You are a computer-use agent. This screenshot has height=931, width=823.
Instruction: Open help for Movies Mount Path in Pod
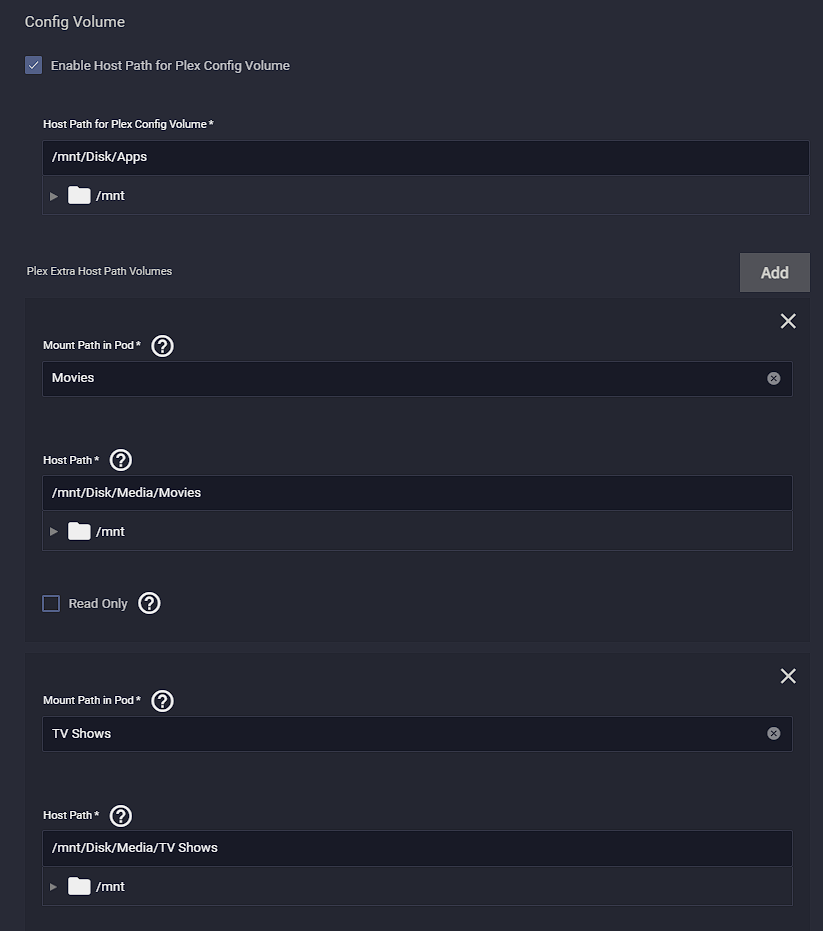pyautogui.click(x=162, y=346)
